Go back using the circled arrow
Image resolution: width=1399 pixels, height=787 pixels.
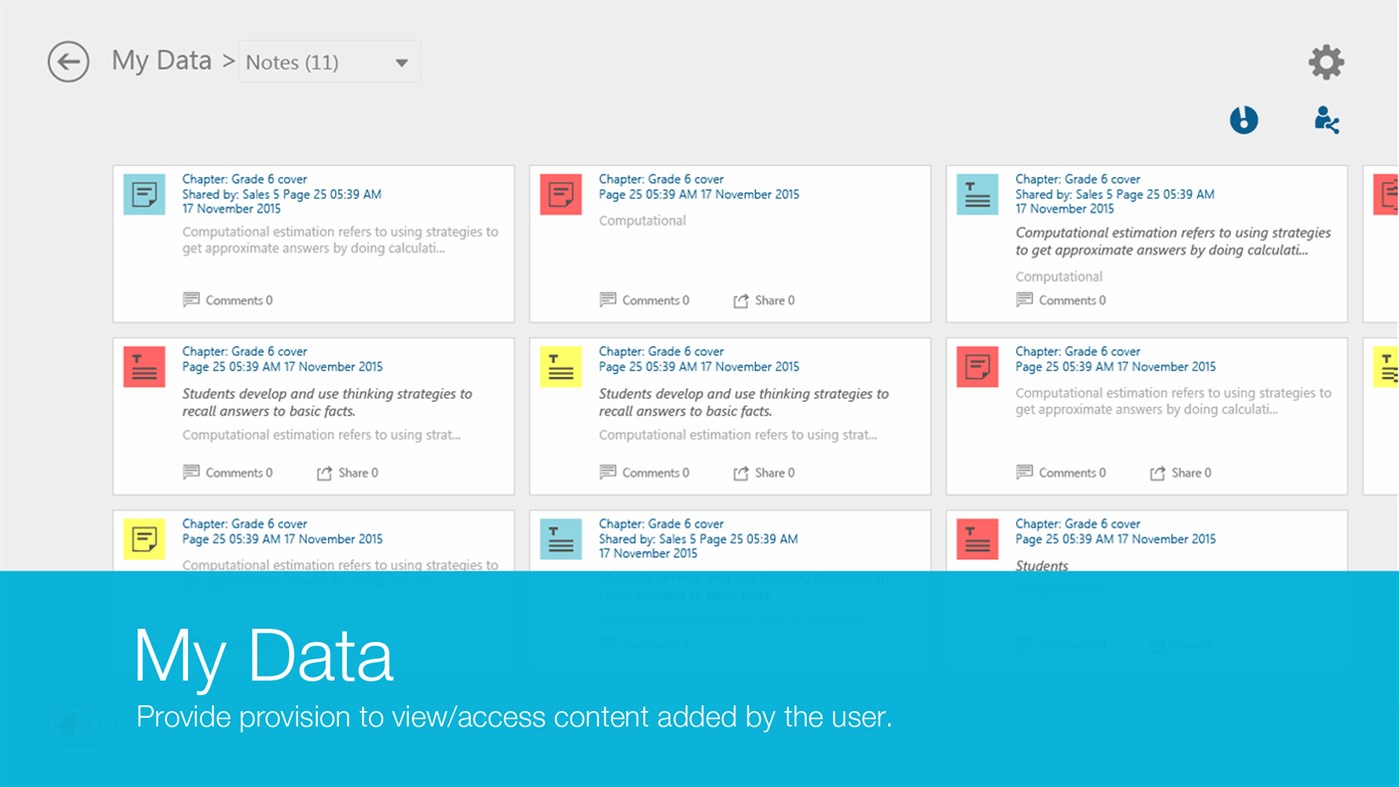coord(68,62)
